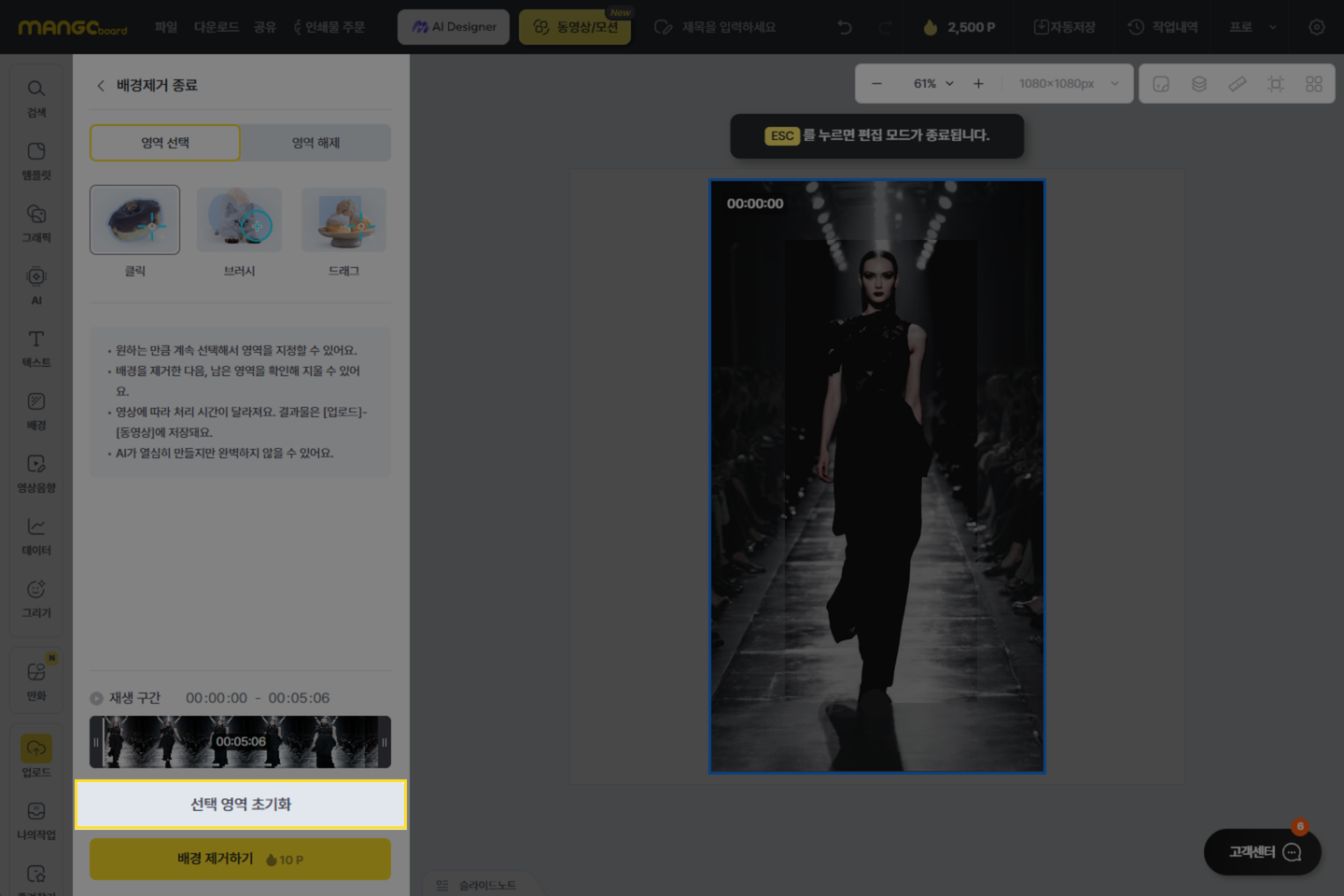1344x896 pixels.
Task: Zoom out with the minus button
Action: click(x=876, y=84)
